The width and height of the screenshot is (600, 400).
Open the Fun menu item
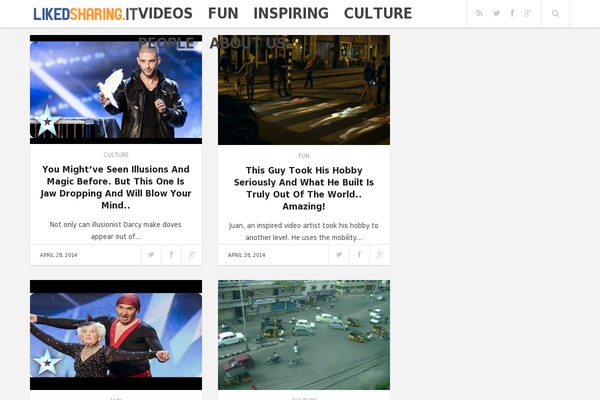pyautogui.click(x=223, y=13)
